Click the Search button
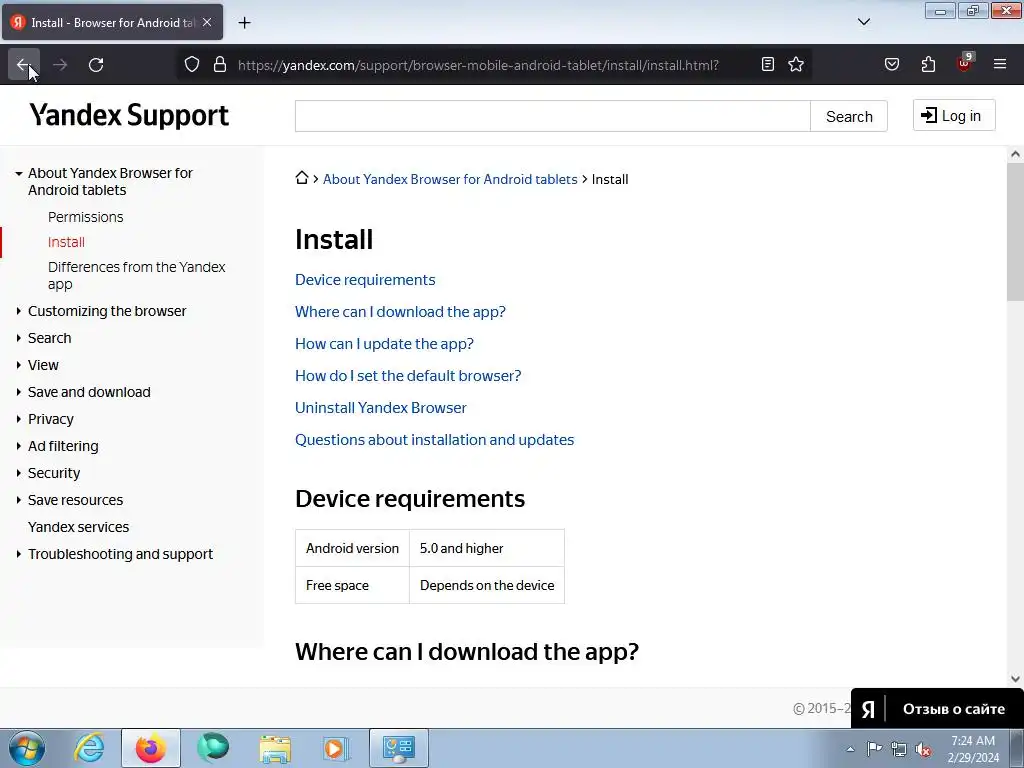Viewport: 1024px width, 768px height. [x=849, y=116]
